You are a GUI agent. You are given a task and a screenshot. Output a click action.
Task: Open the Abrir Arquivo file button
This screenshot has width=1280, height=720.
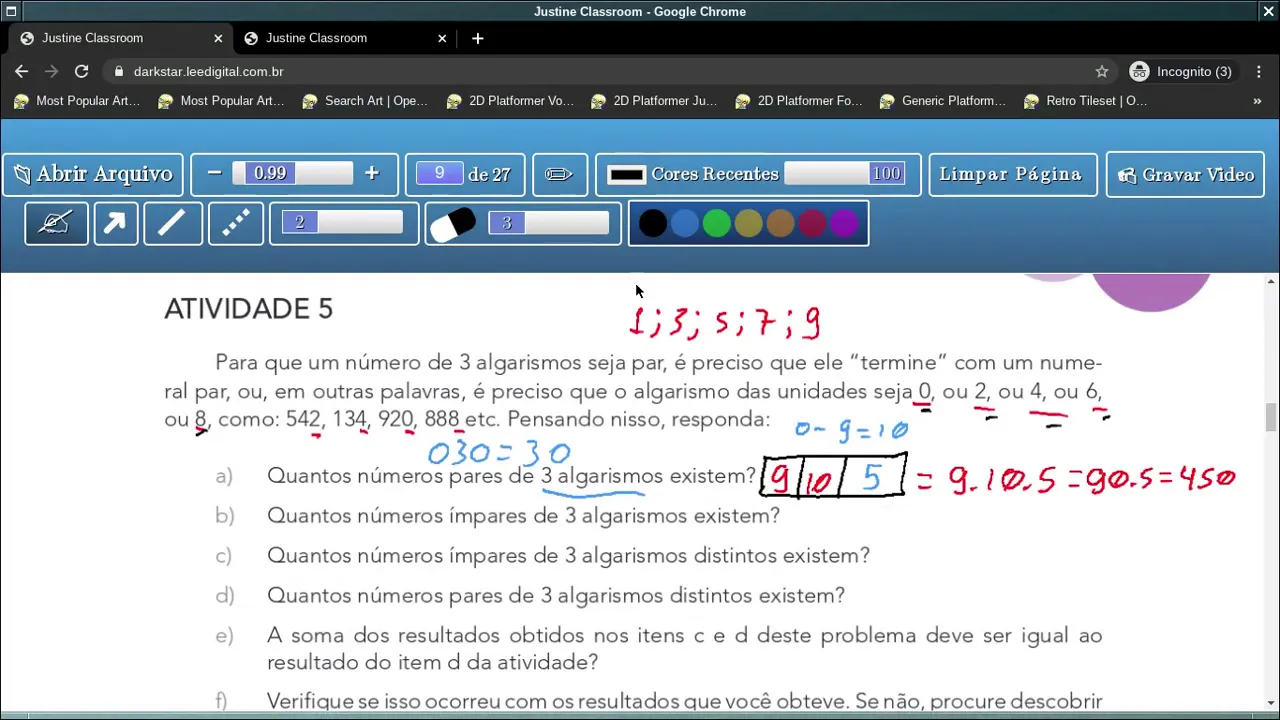coord(93,174)
